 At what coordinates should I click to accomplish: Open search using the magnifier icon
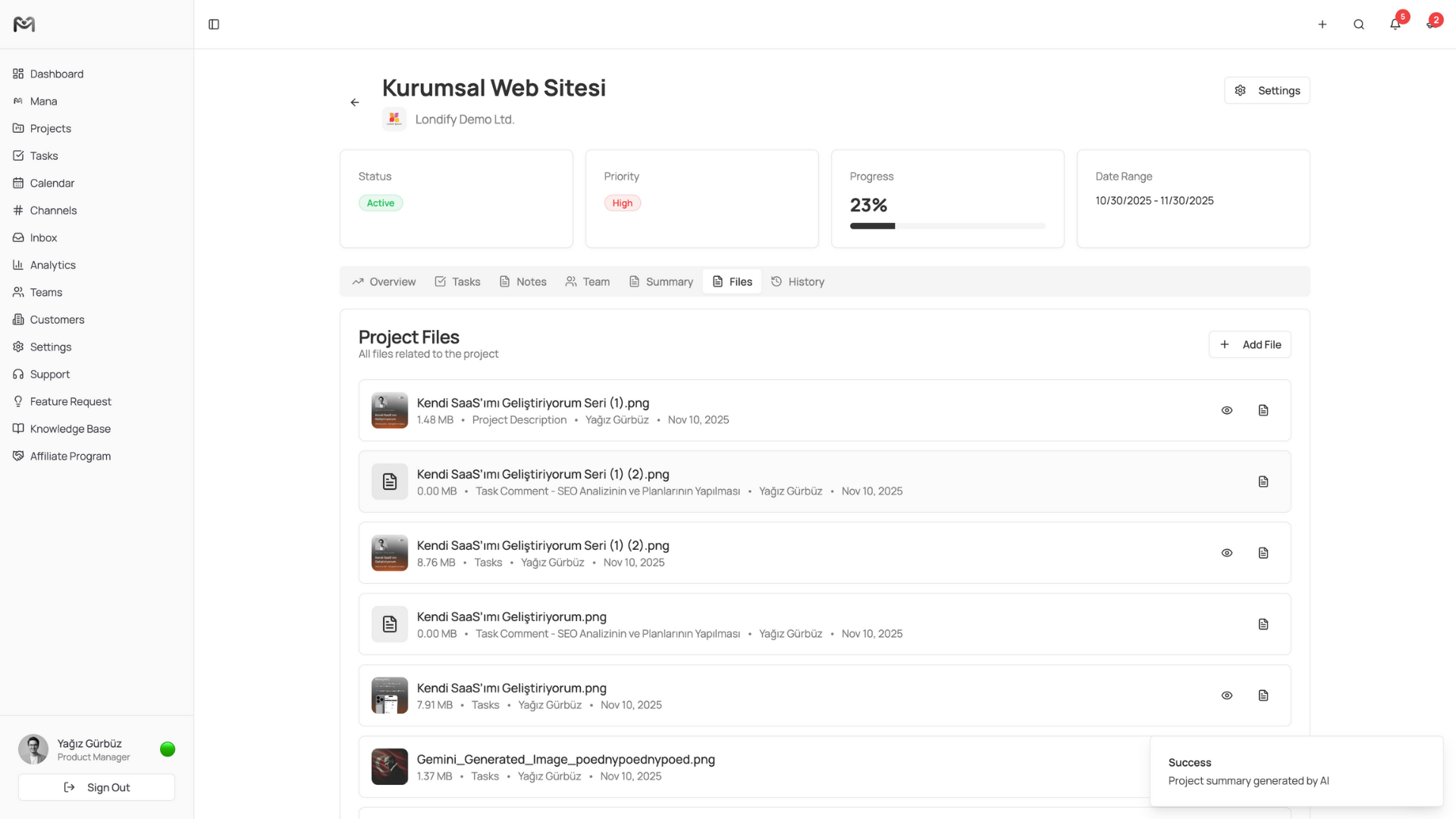[1358, 24]
